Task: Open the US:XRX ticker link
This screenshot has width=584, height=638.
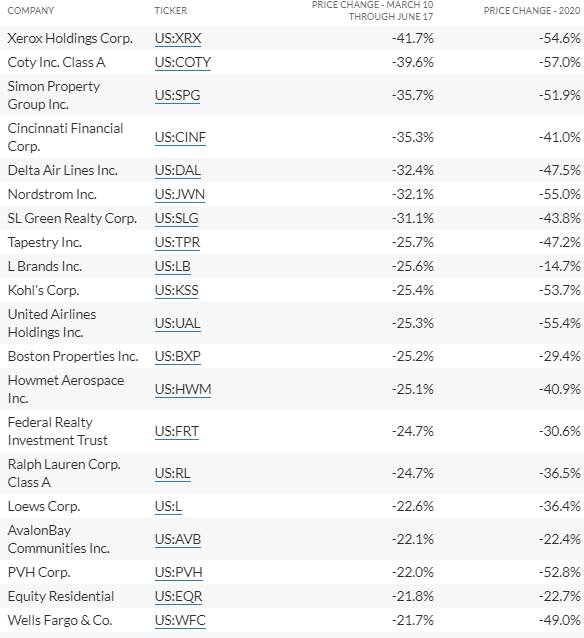Action: pyautogui.click(x=178, y=38)
